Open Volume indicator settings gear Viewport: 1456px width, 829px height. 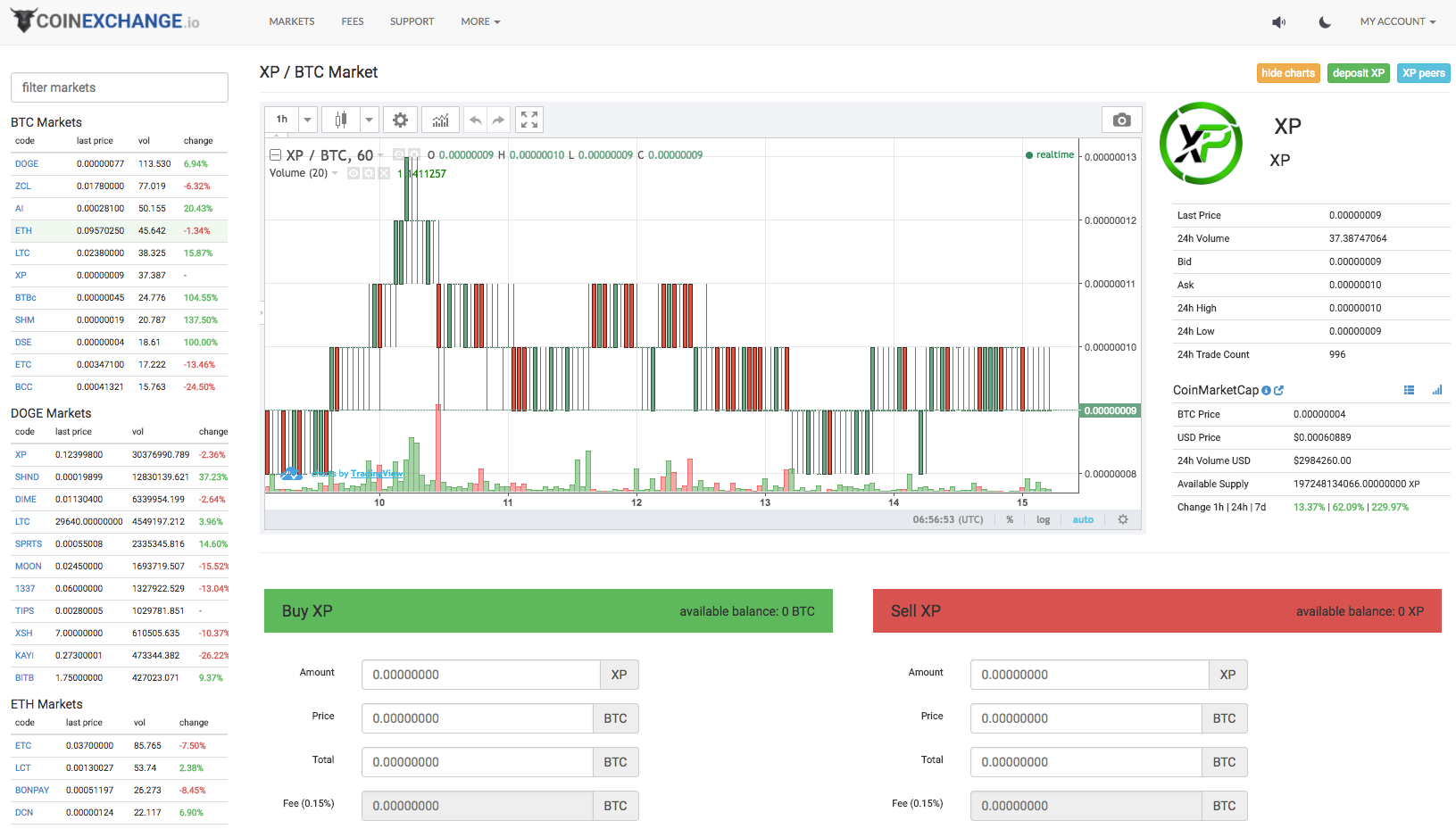[368, 173]
